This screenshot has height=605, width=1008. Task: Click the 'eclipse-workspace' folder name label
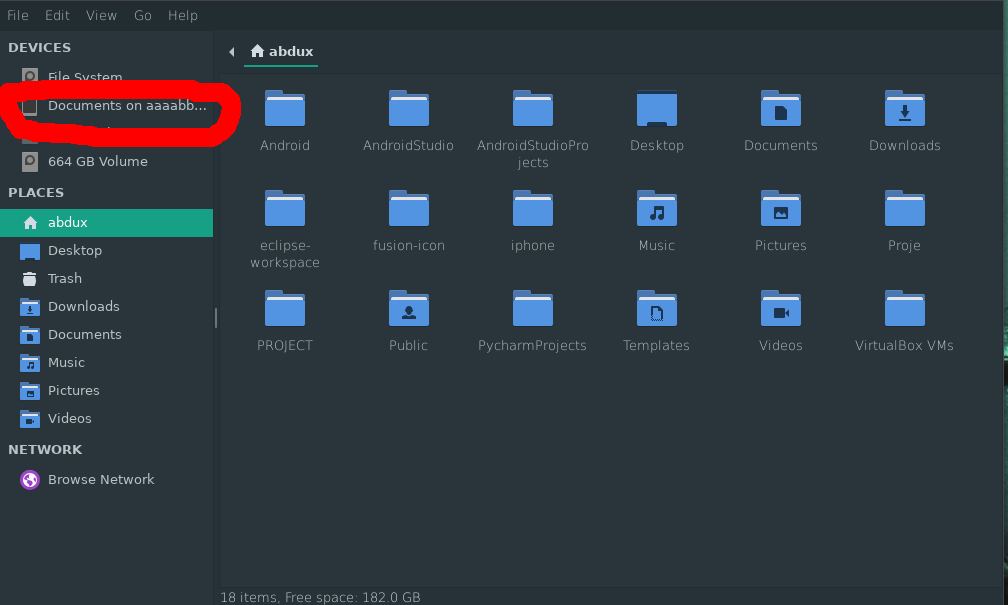click(x=285, y=254)
